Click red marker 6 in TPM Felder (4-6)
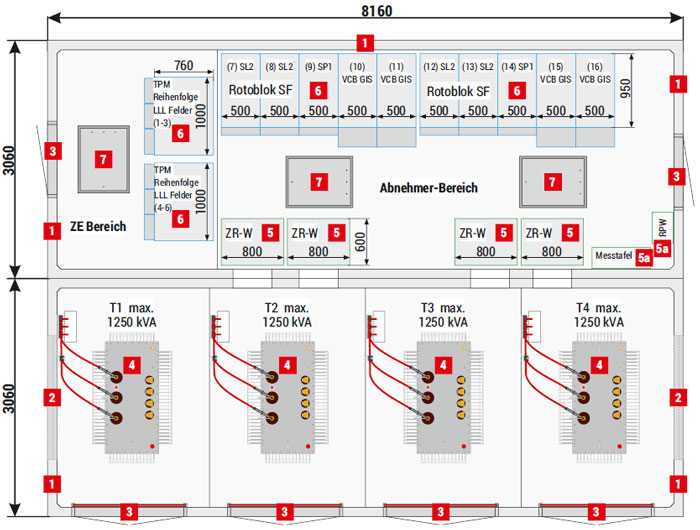This screenshot has width=700, height=530. (x=180, y=219)
